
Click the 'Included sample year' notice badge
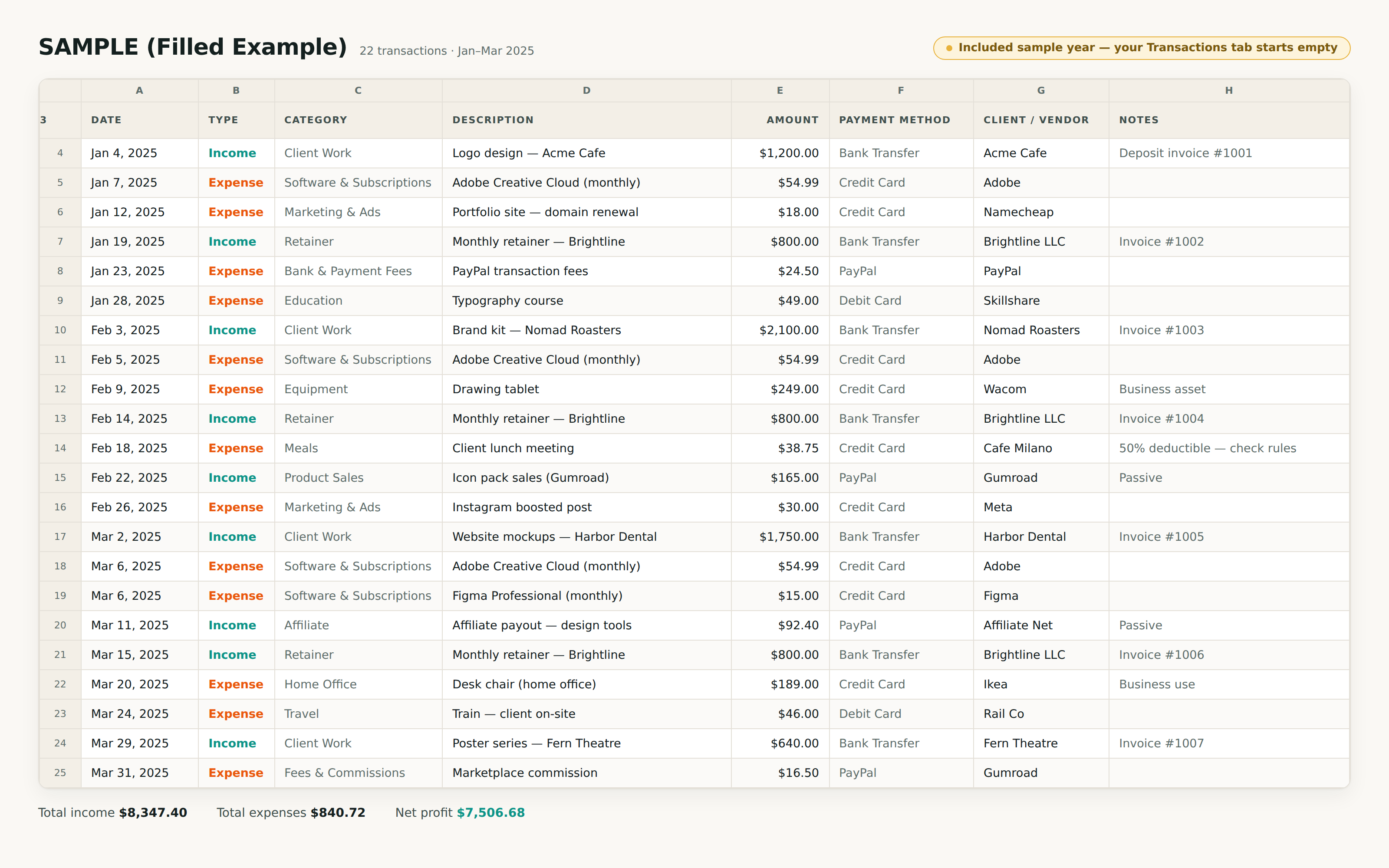coord(1142,48)
